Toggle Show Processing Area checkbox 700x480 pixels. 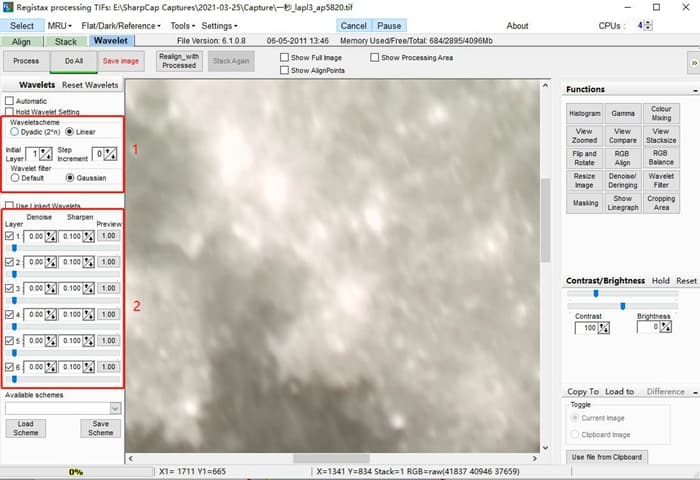click(x=375, y=58)
